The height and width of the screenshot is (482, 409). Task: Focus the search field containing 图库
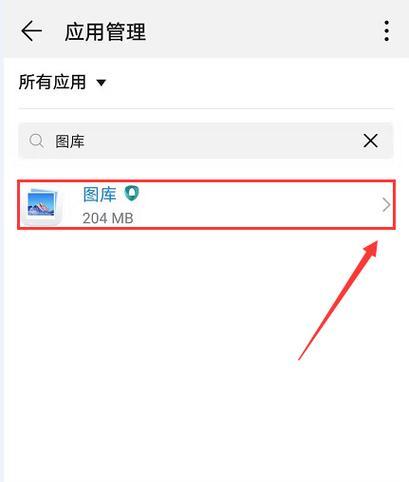pos(206,141)
